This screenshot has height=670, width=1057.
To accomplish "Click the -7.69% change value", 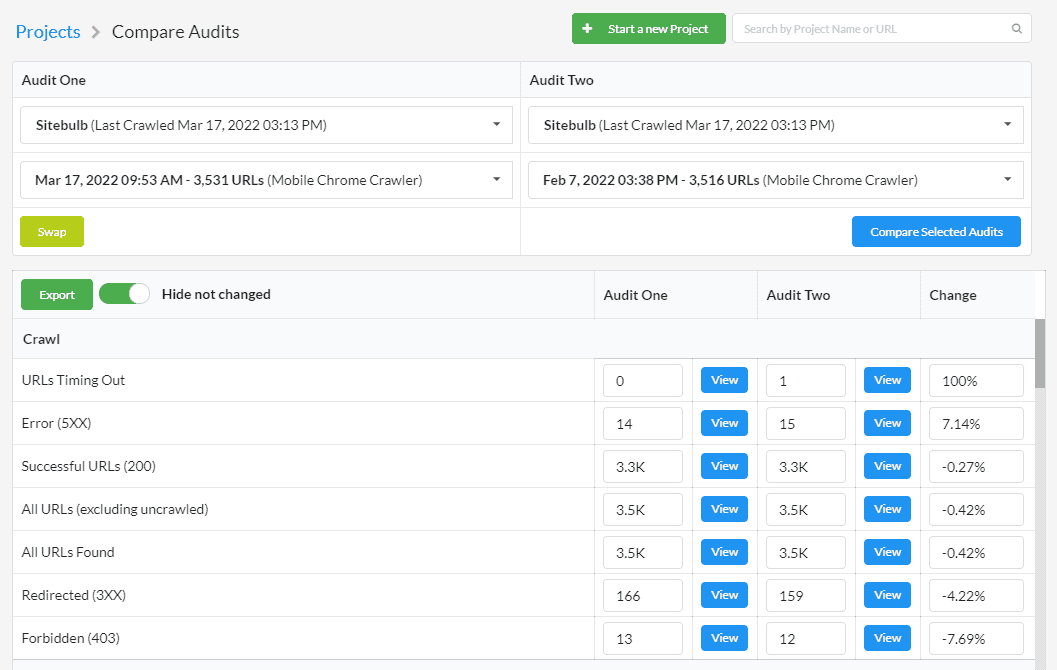I will pos(976,639).
